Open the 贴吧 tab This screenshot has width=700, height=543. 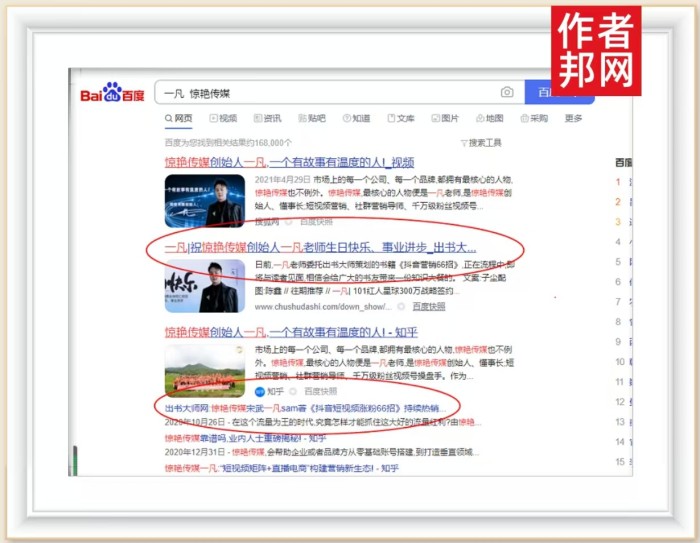click(311, 118)
